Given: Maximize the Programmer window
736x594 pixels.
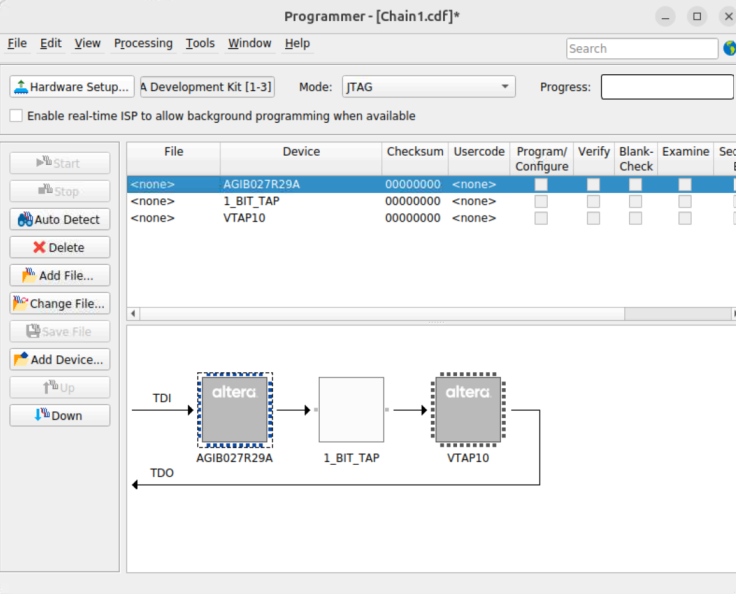Looking at the screenshot, I should click(697, 16).
